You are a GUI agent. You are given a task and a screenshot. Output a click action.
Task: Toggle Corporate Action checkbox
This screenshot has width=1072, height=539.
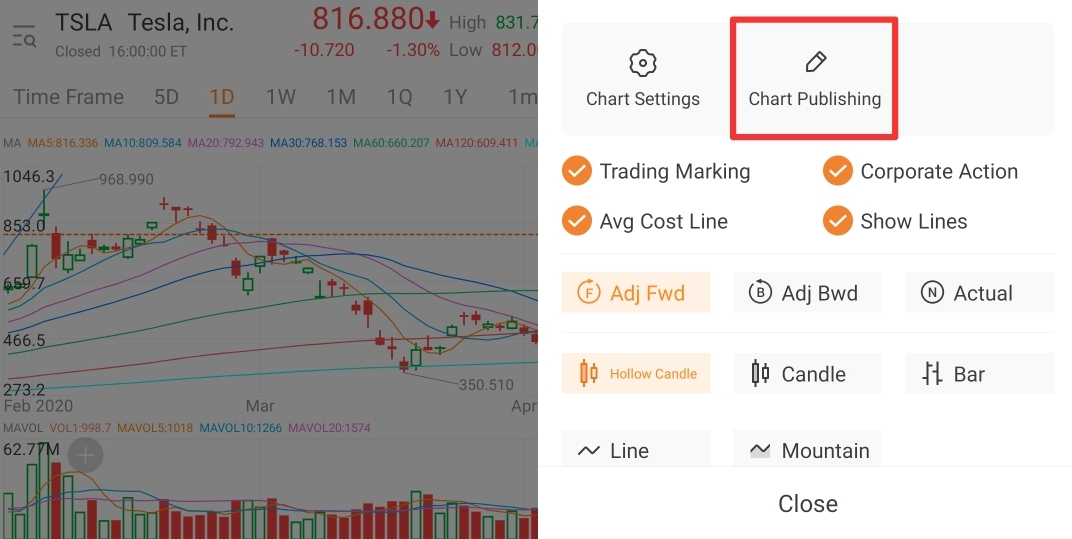(x=838, y=171)
